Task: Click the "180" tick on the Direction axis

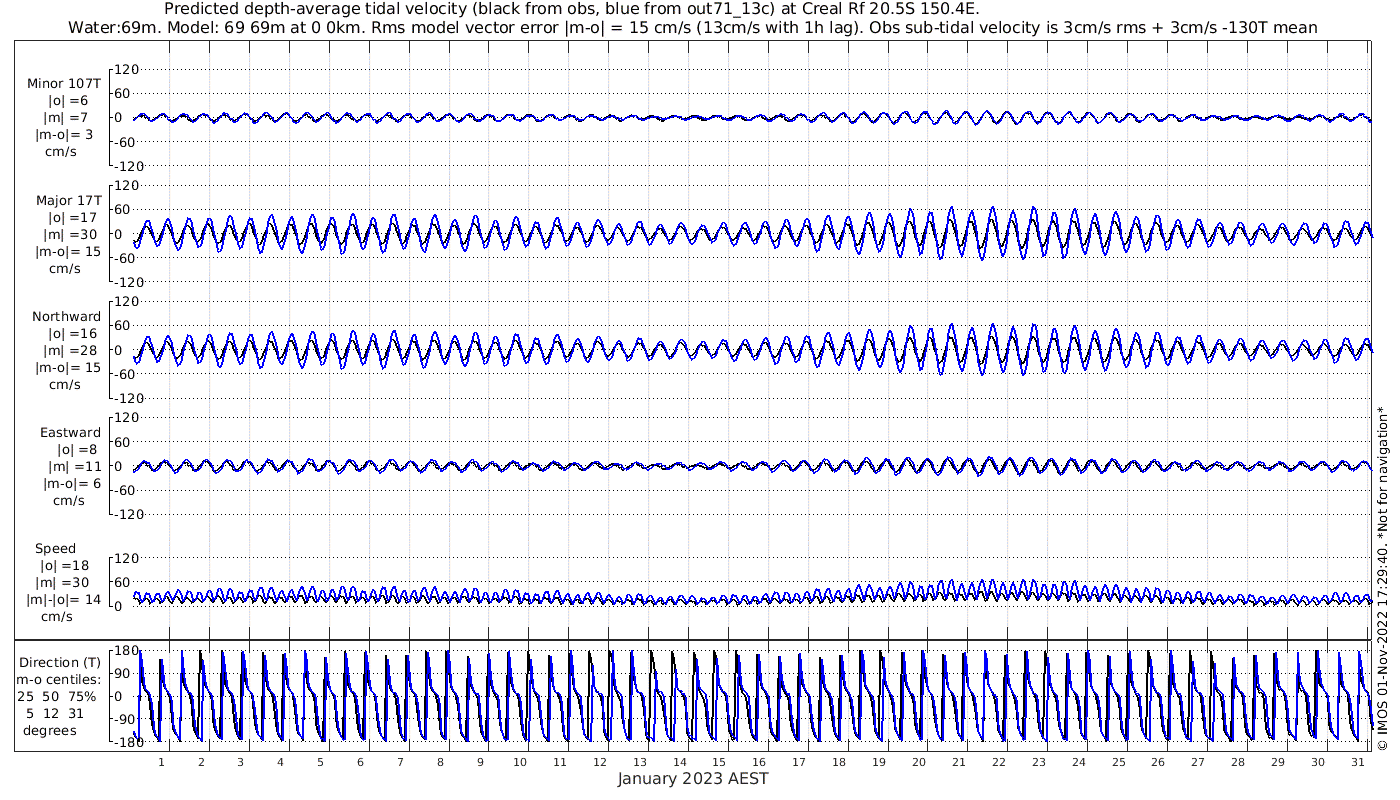Action: tap(126, 651)
